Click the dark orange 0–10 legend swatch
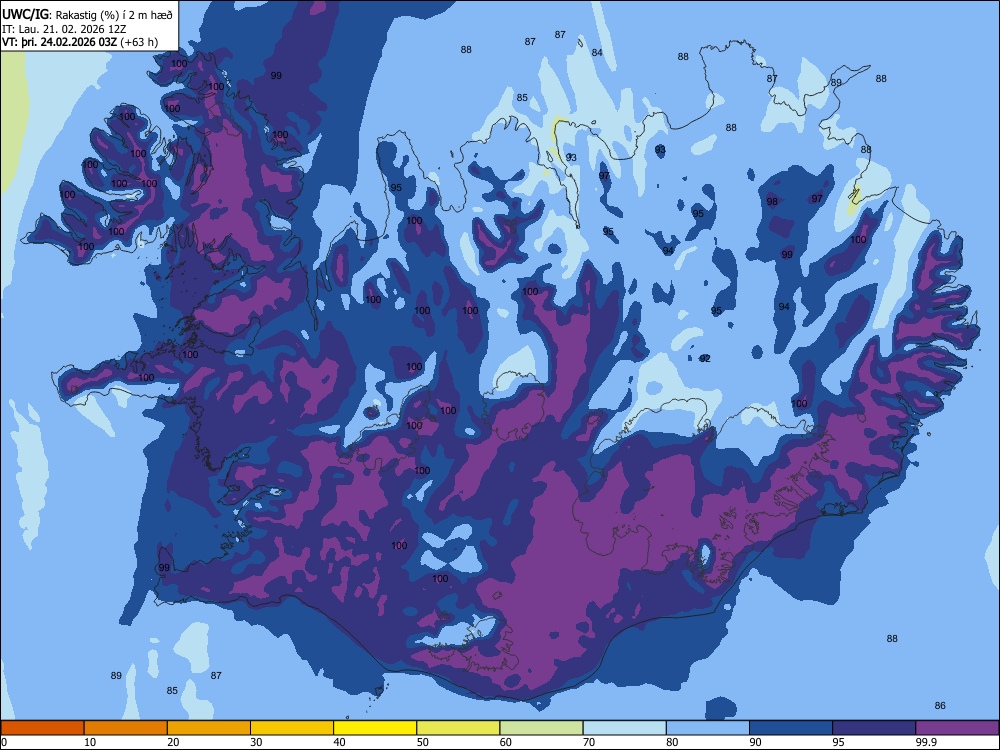 [42, 728]
